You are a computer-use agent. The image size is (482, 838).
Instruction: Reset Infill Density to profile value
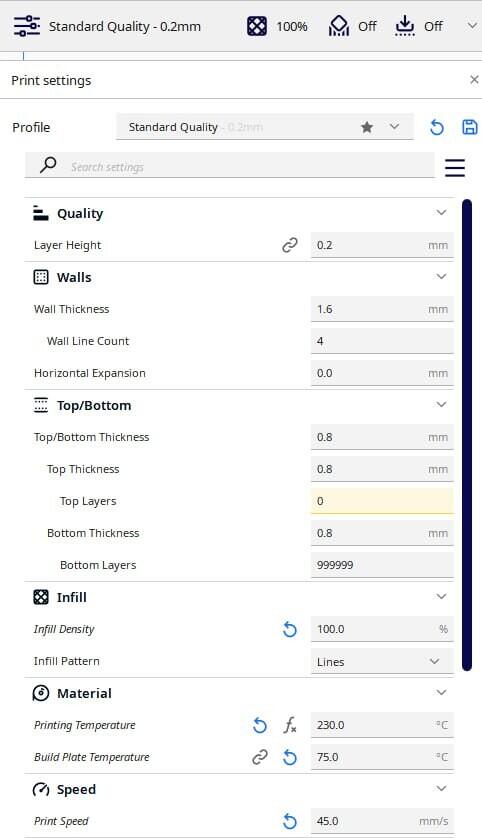pyautogui.click(x=290, y=629)
